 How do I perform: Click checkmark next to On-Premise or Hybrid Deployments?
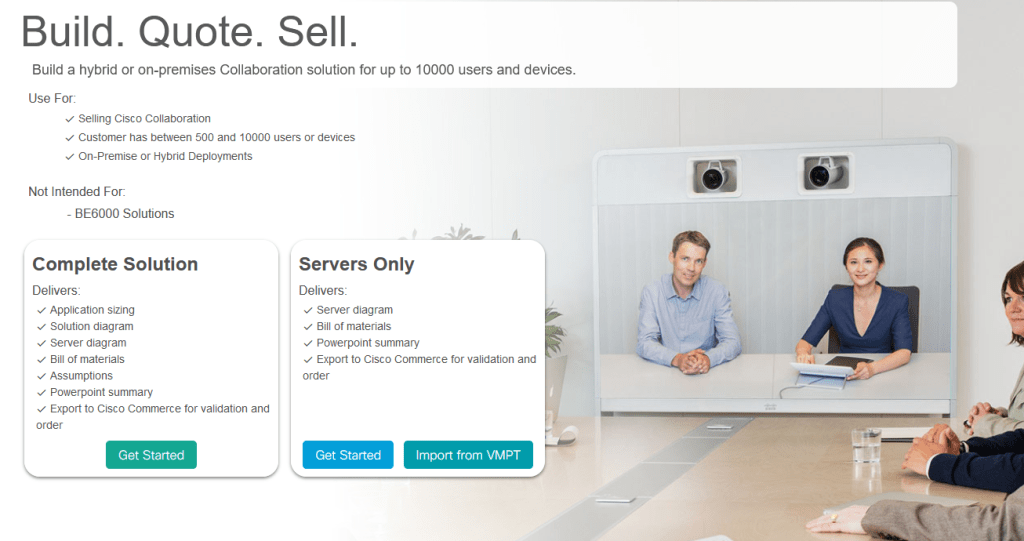tap(69, 157)
